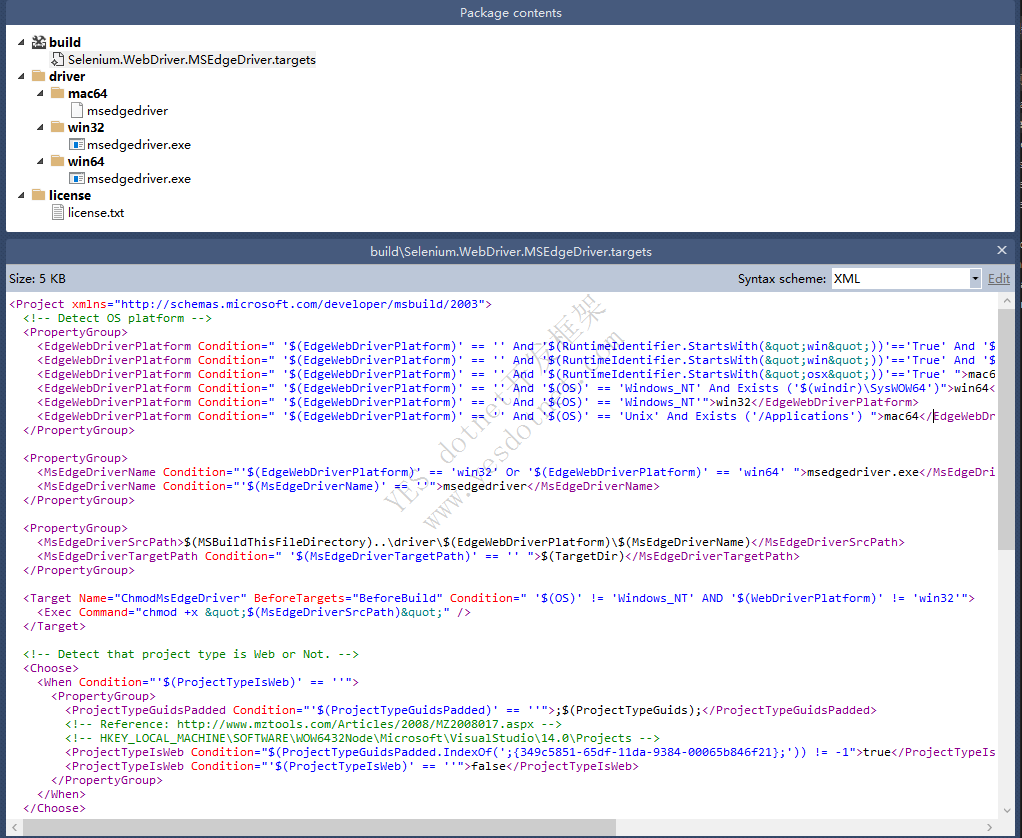1022x838 pixels.
Task: Click the HKEY_LOCAL_MACHINE registry comment
Action: [x=362, y=738]
